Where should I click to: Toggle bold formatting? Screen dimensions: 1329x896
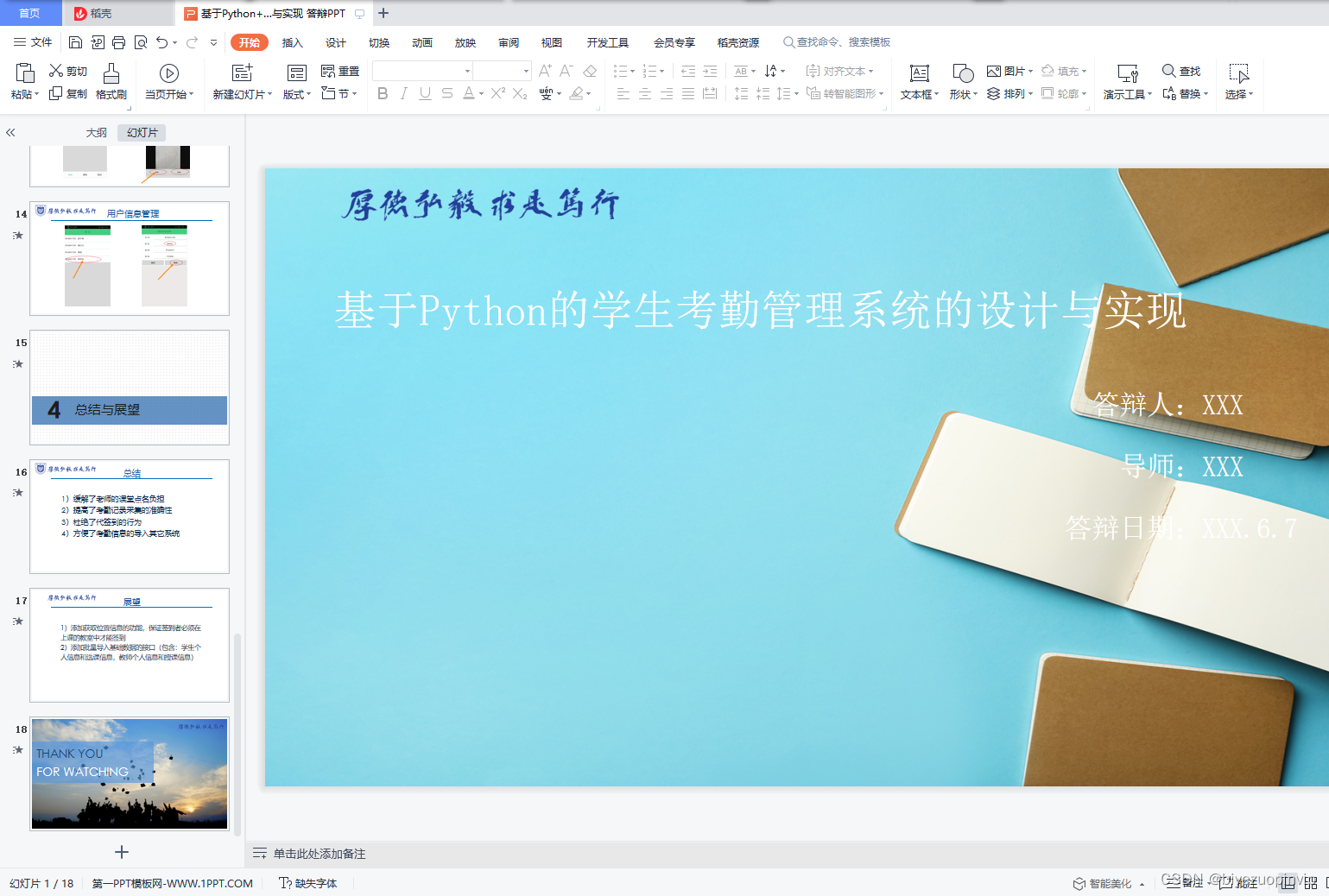click(383, 94)
